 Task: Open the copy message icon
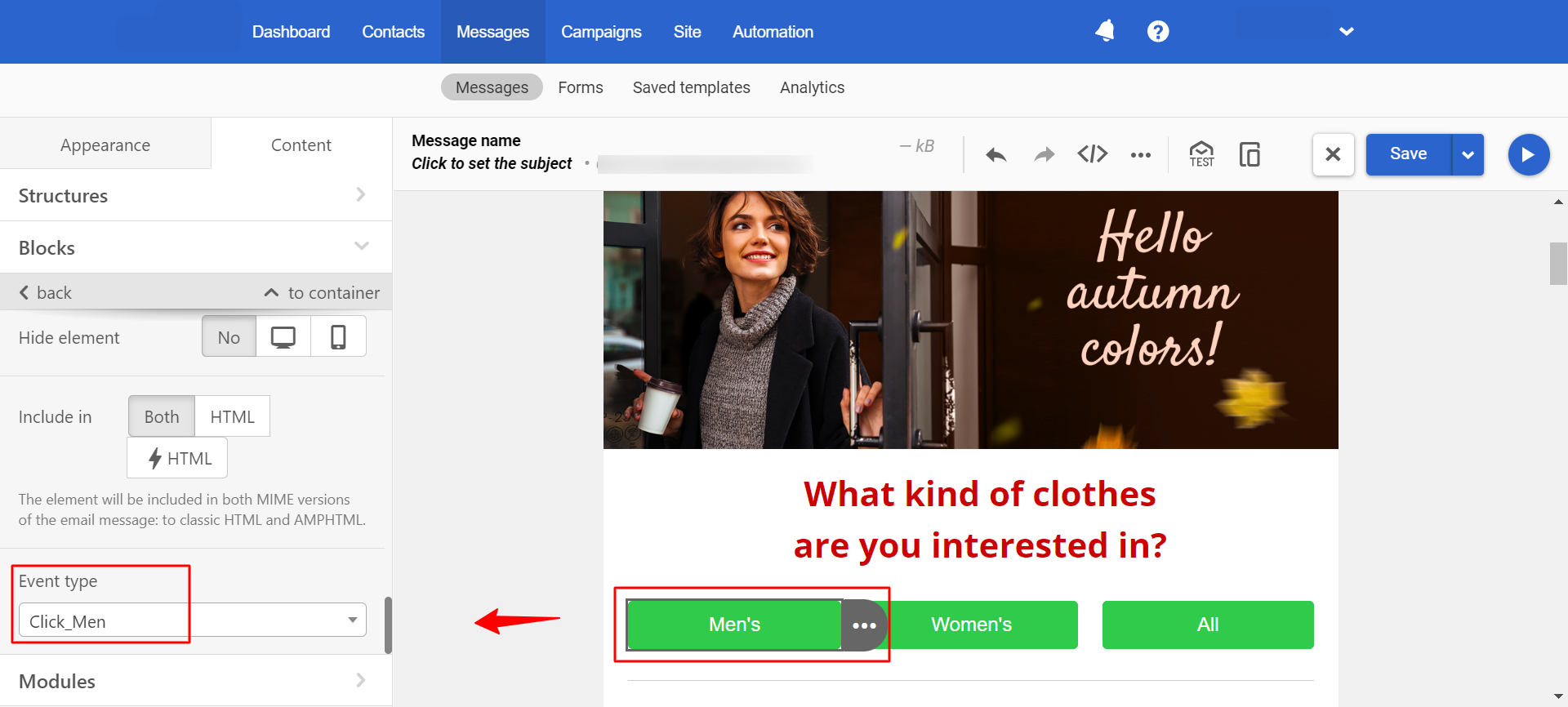point(1249,153)
